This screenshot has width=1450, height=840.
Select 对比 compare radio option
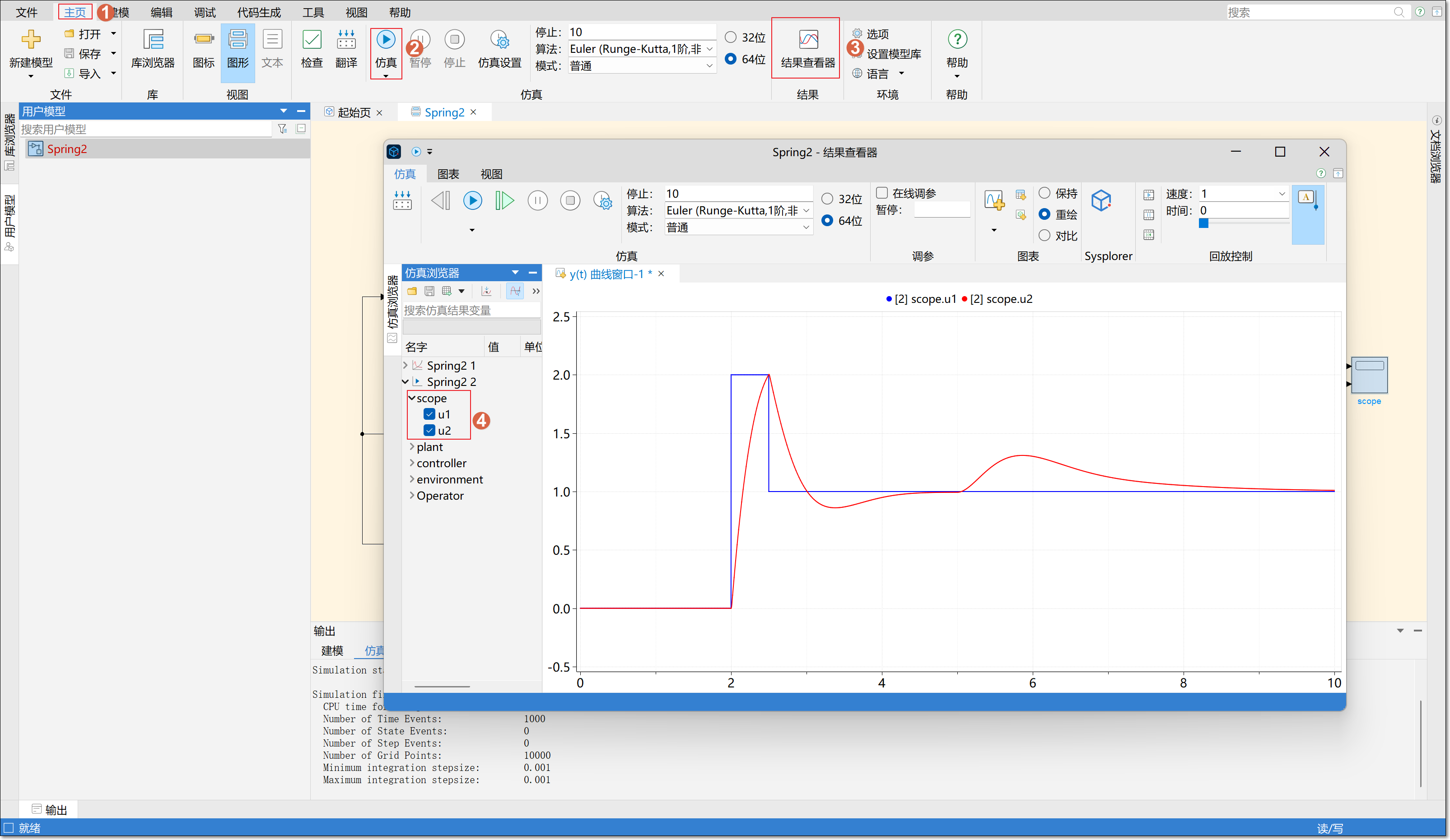[1044, 235]
